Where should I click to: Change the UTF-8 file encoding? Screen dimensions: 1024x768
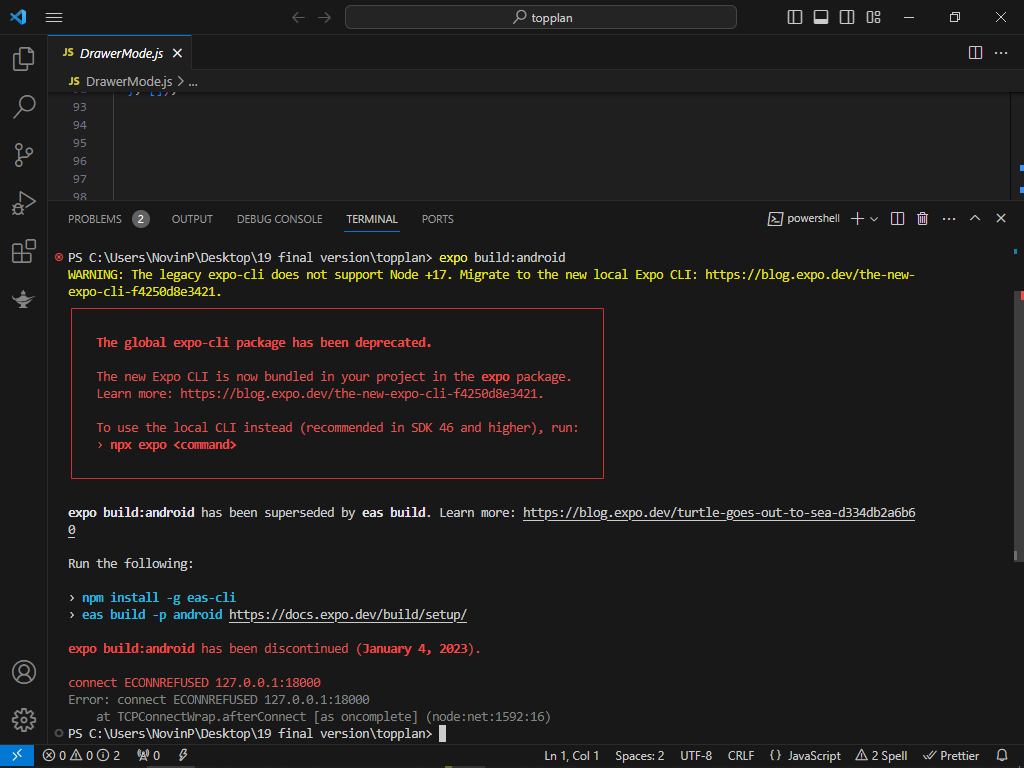pos(696,756)
